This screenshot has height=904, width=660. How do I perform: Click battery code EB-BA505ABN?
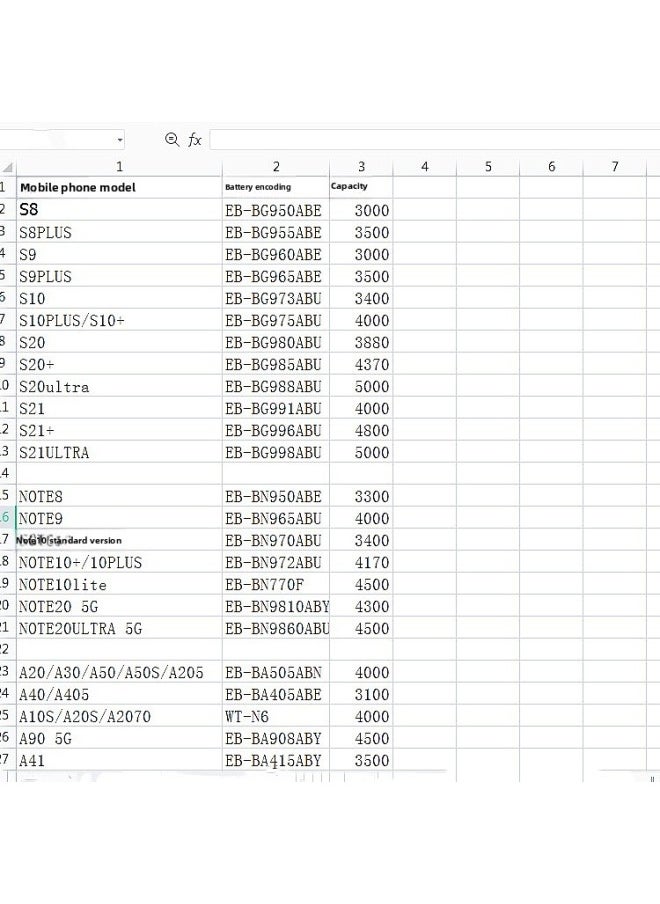(276, 672)
